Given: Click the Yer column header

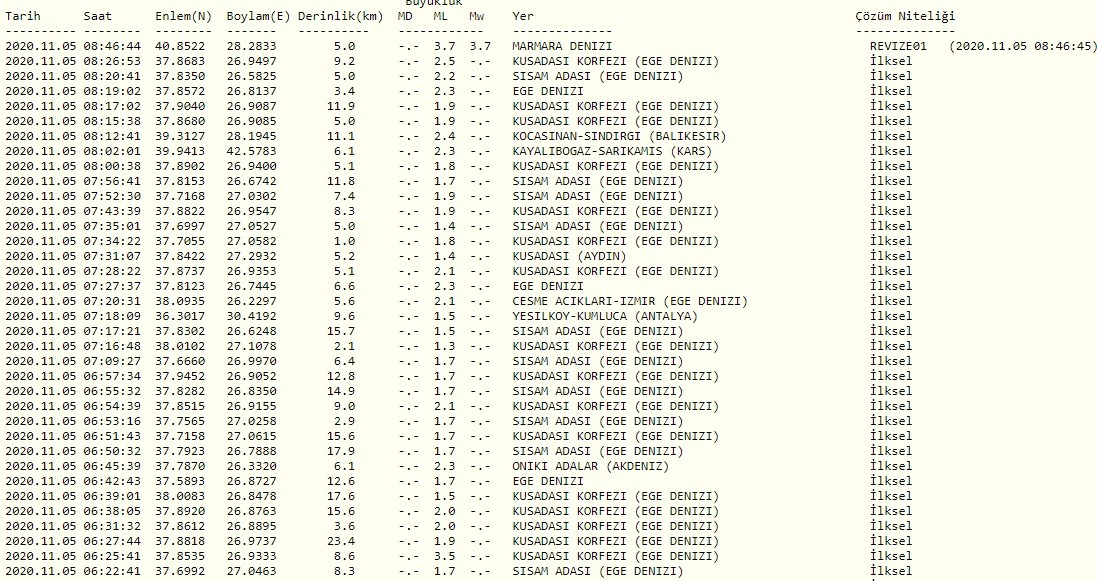Looking at the screenshot, I should point(522,17).
